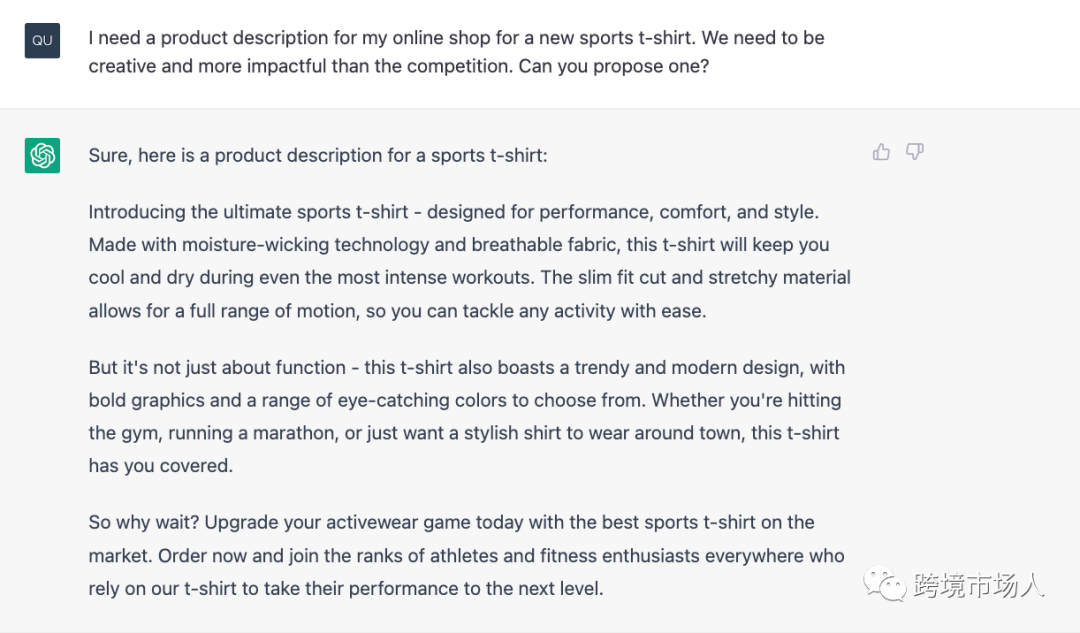The height and width of the screenshot is (633, 1080).
Task: Click the WeChat watermark logo
Action: [x=887, y=583]
